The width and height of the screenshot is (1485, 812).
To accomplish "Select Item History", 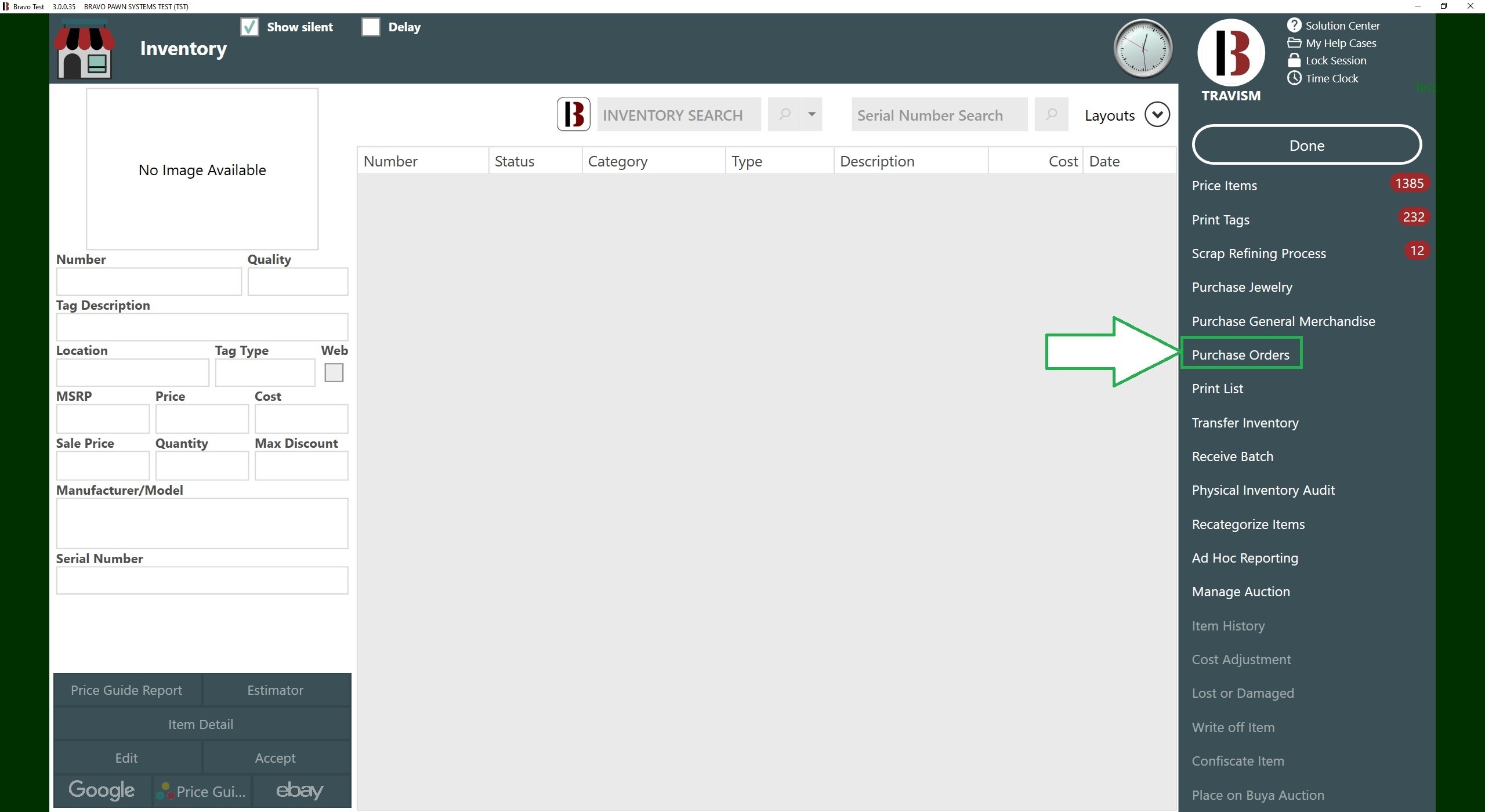I will [x=1228, y=626].
